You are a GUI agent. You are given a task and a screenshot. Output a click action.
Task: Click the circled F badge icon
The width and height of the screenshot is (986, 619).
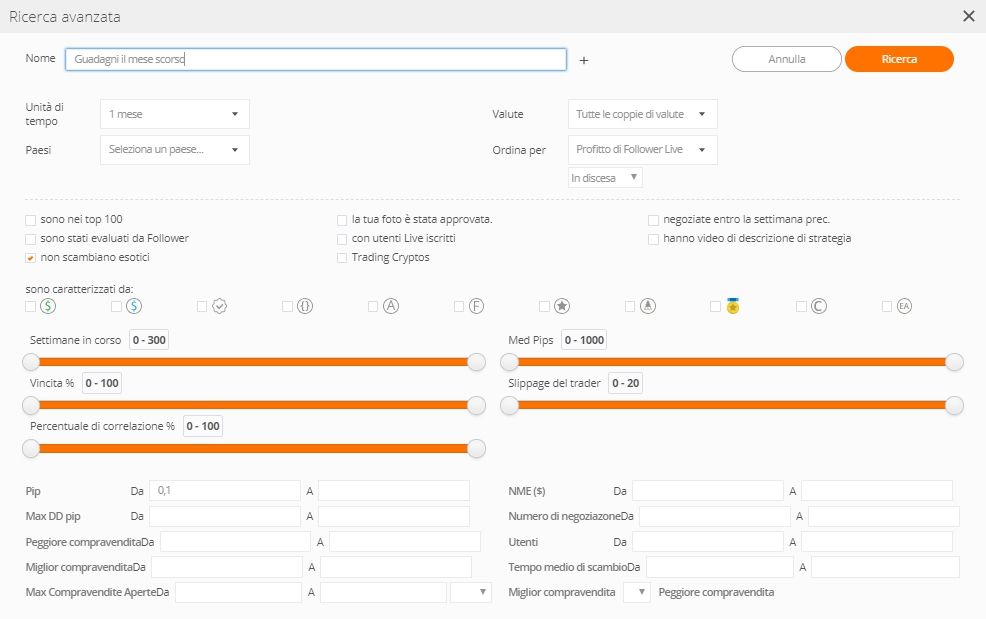477,306
